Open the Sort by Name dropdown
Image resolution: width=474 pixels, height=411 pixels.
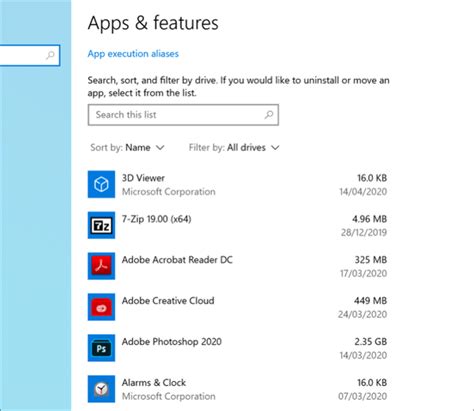[x=127, y=147]
